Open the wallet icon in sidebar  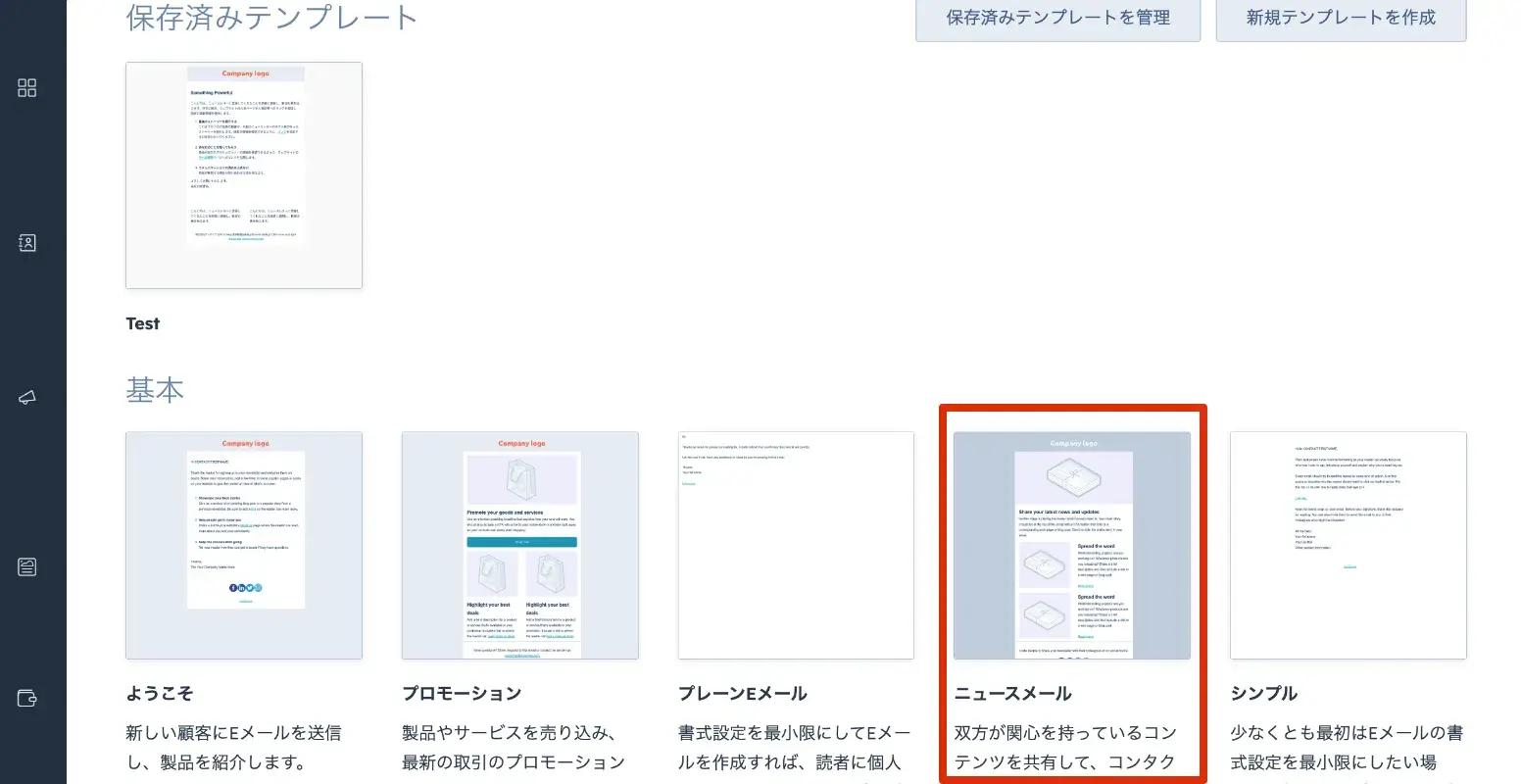27,699
